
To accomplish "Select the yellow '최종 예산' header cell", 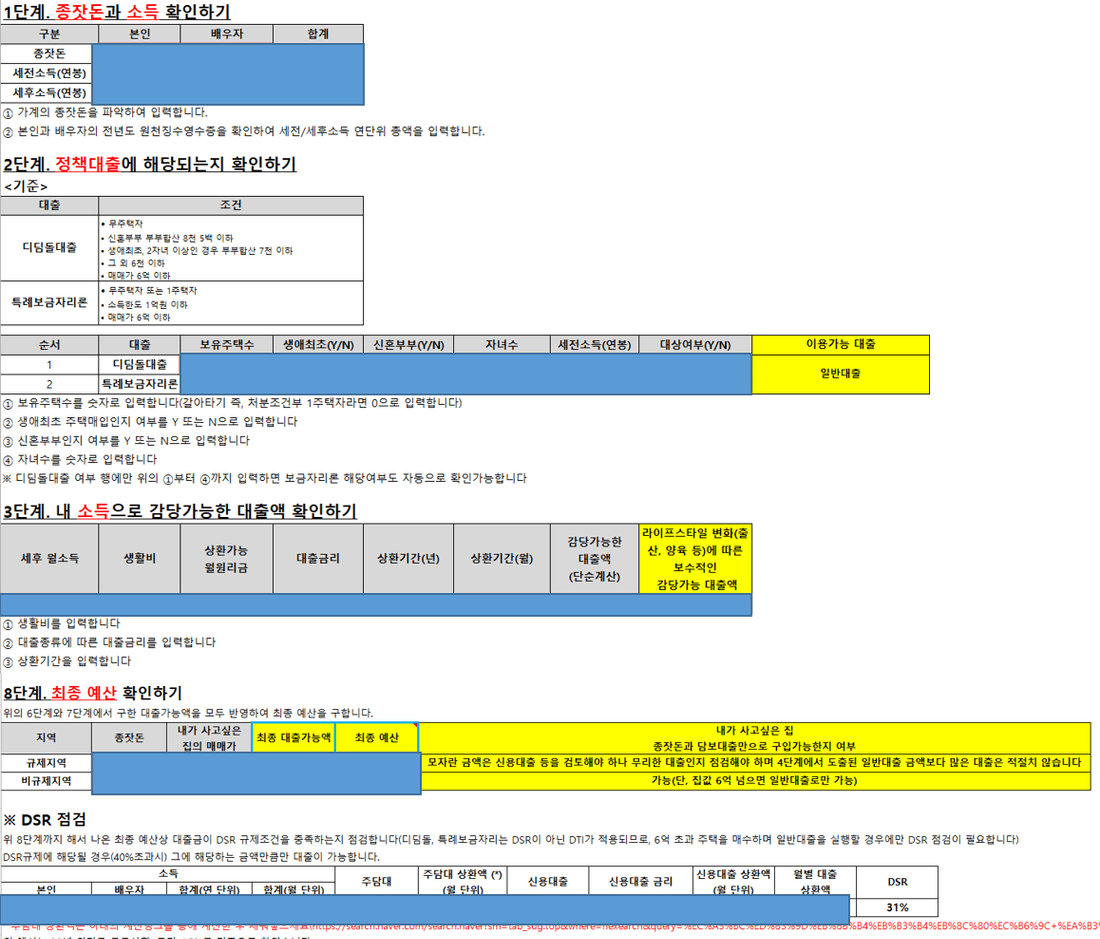I will pyautogui.click(x=377, y=738).
